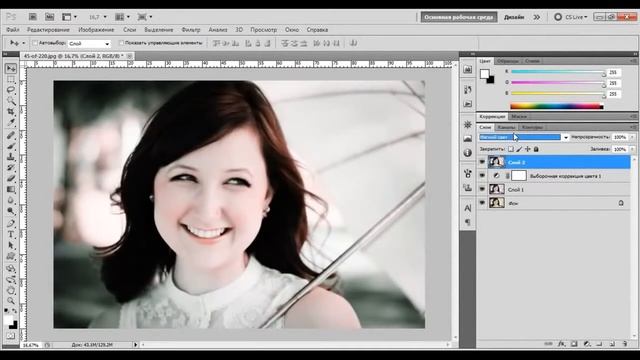Switch to the Маски tab

click(x=519, y=117)
